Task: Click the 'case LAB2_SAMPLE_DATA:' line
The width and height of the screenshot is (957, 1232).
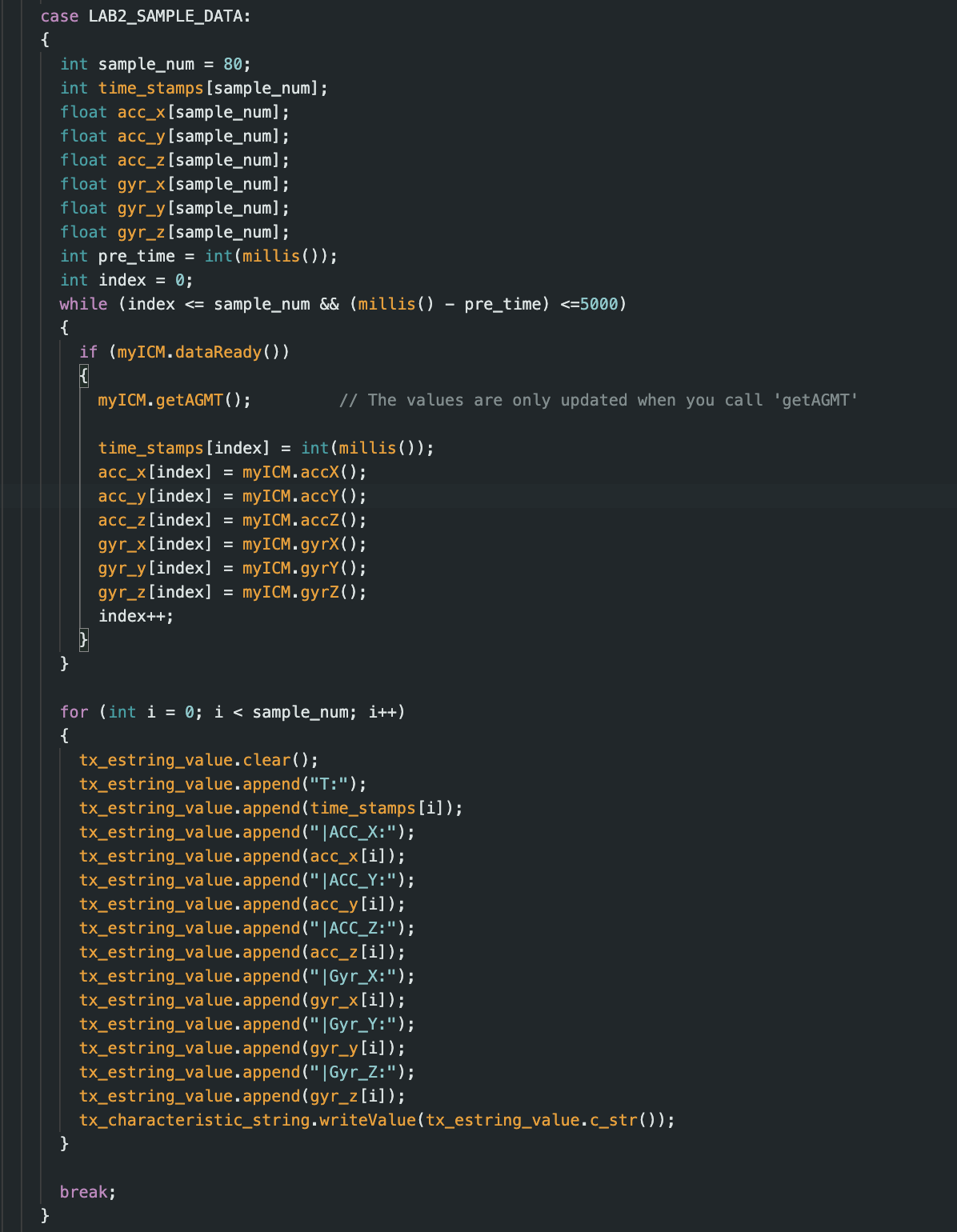Action: (x=146, y=16)
